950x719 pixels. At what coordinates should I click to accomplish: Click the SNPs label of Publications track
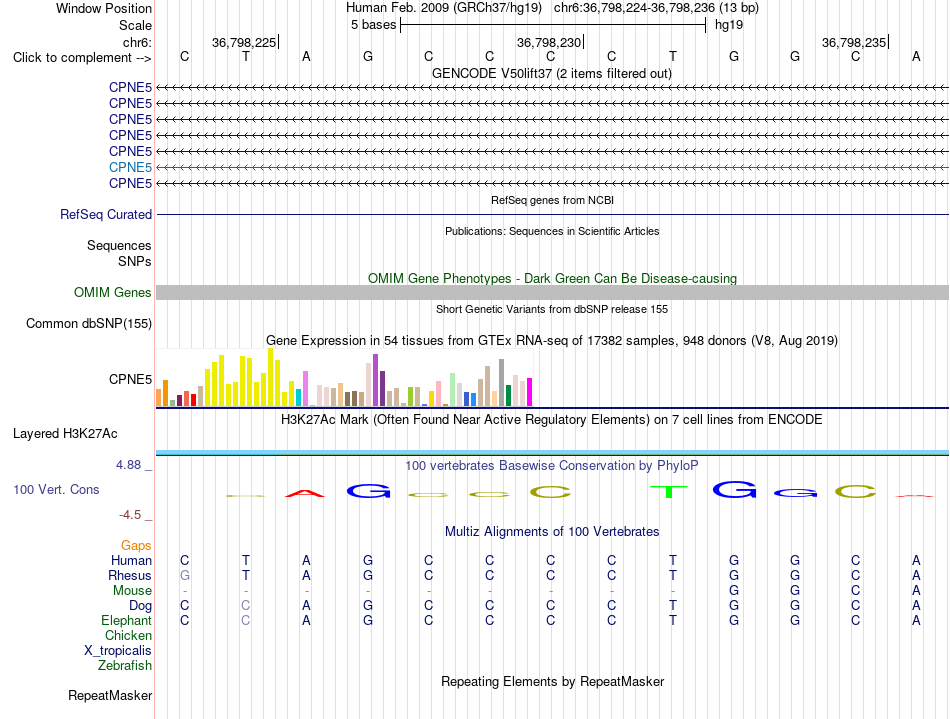click(x=135, y=261)
